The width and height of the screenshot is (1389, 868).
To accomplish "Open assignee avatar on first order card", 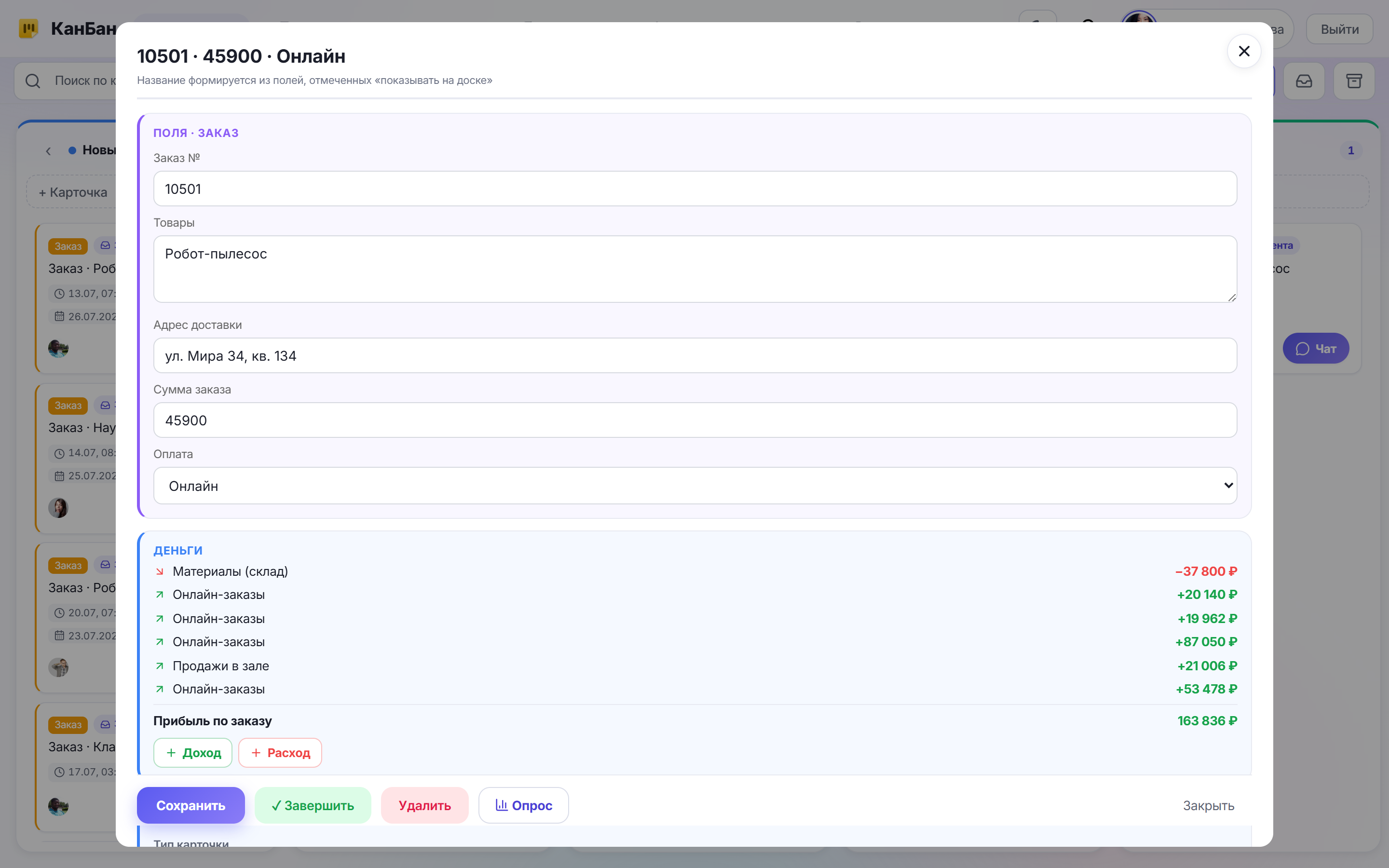I will pos(58,348).
